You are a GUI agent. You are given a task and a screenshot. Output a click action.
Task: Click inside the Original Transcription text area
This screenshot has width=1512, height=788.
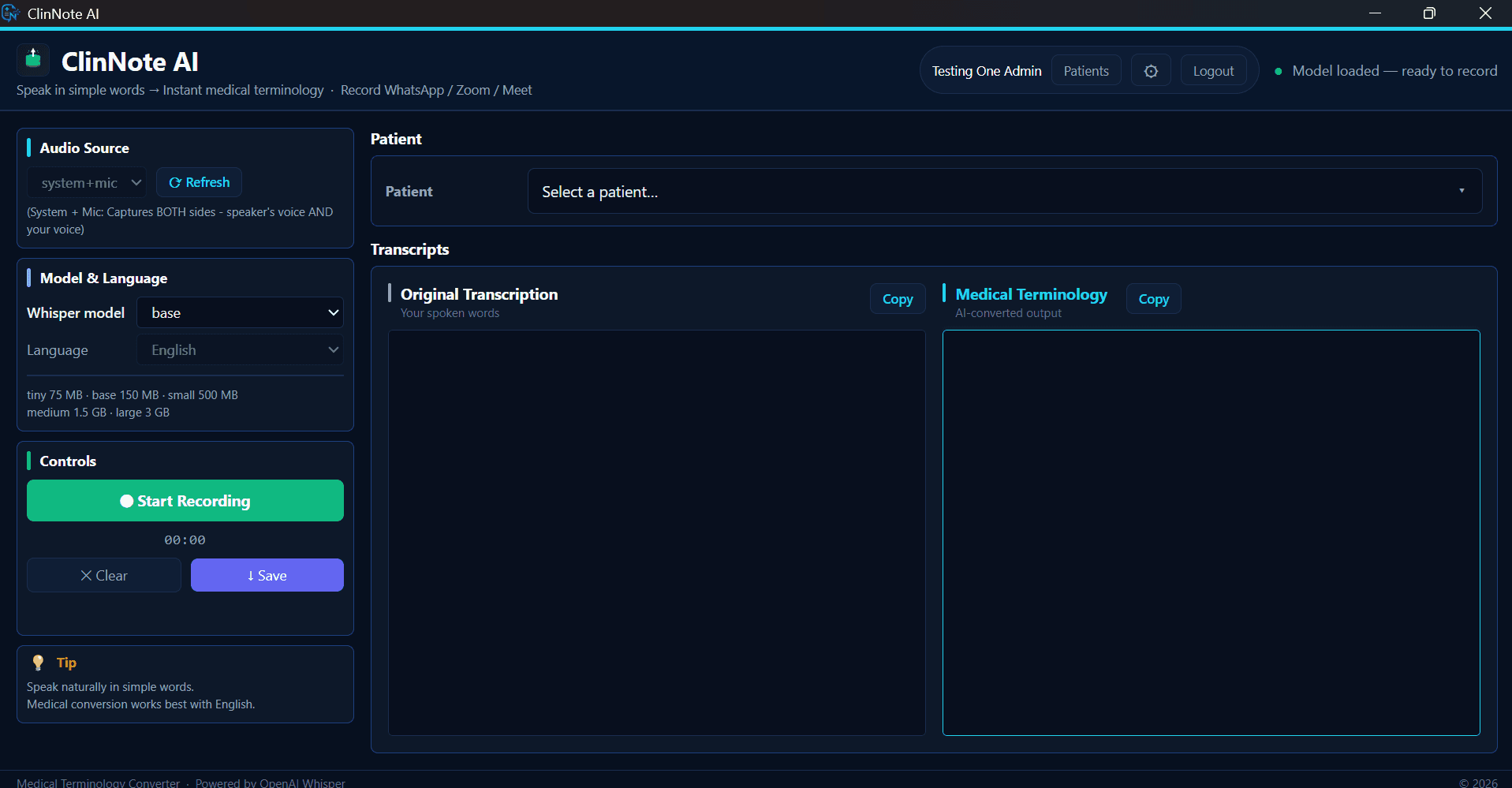point(656,532)
